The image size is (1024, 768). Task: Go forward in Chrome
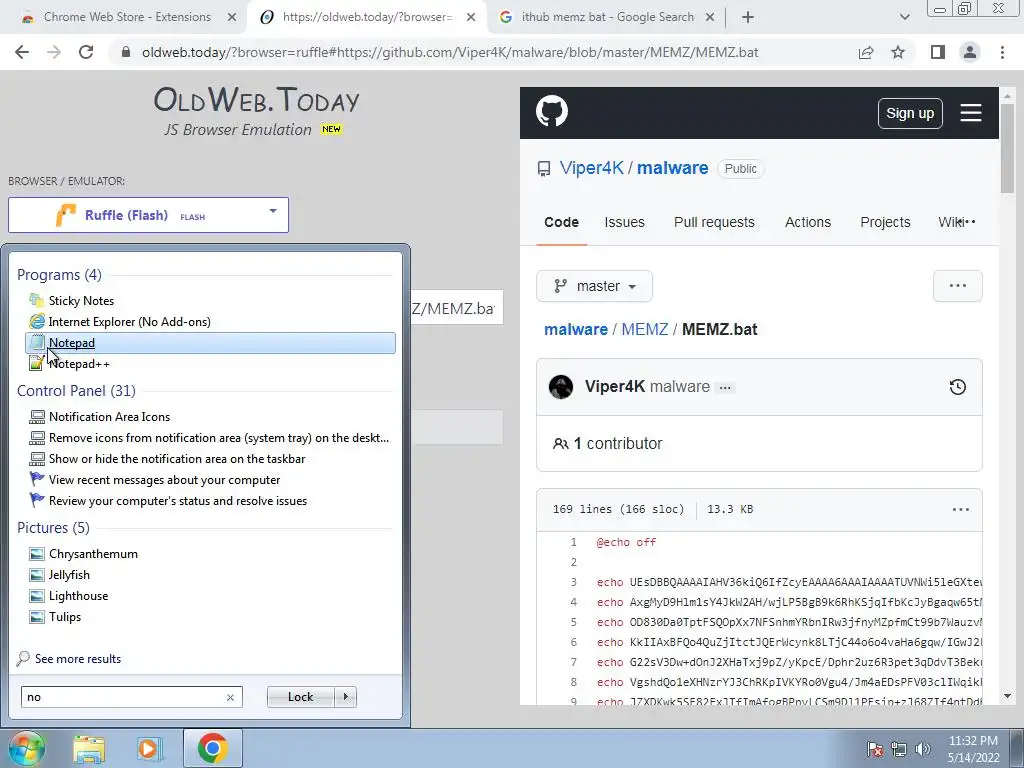pos(54,52)
